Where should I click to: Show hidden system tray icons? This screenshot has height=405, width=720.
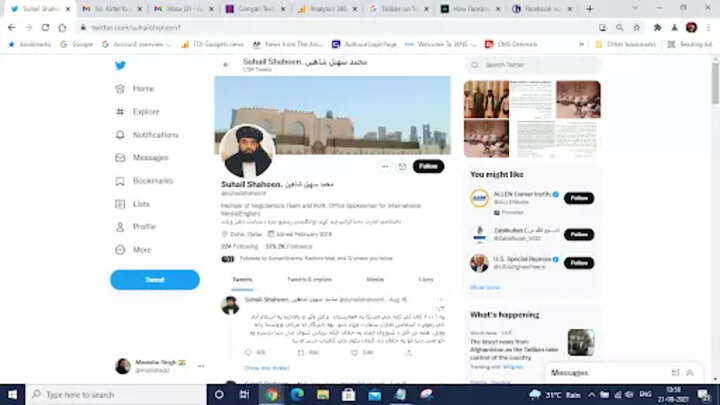point(591,394)
